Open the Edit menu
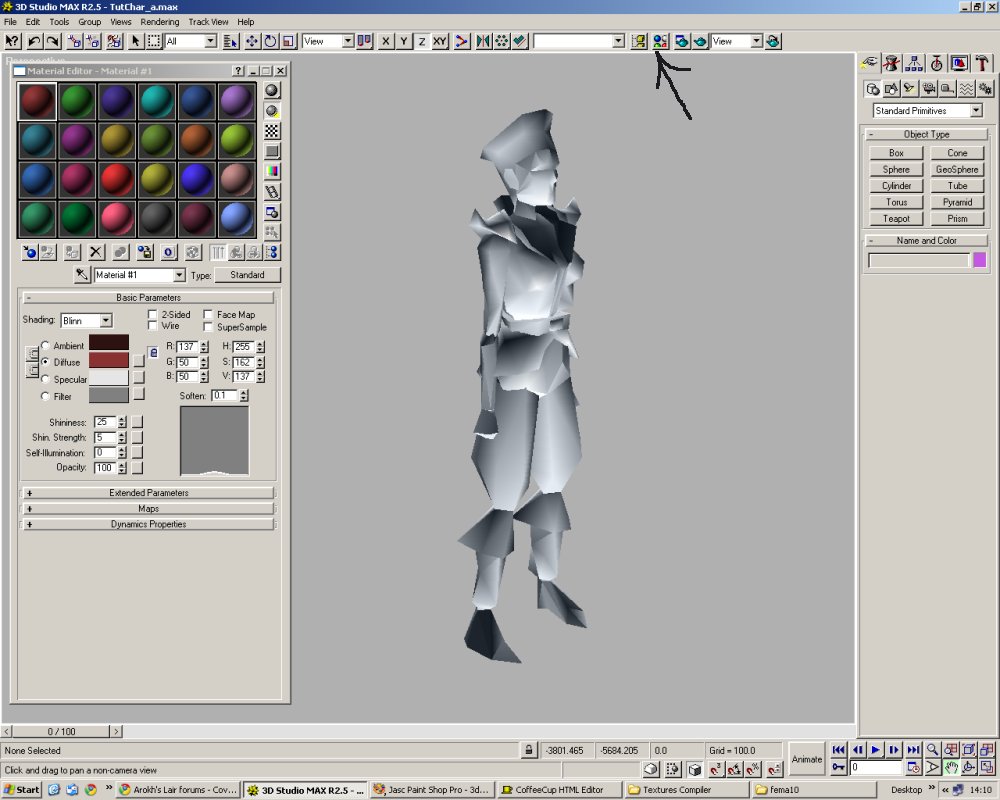Viewport: 1000px width, 800px height. click(x=33, y=22)
